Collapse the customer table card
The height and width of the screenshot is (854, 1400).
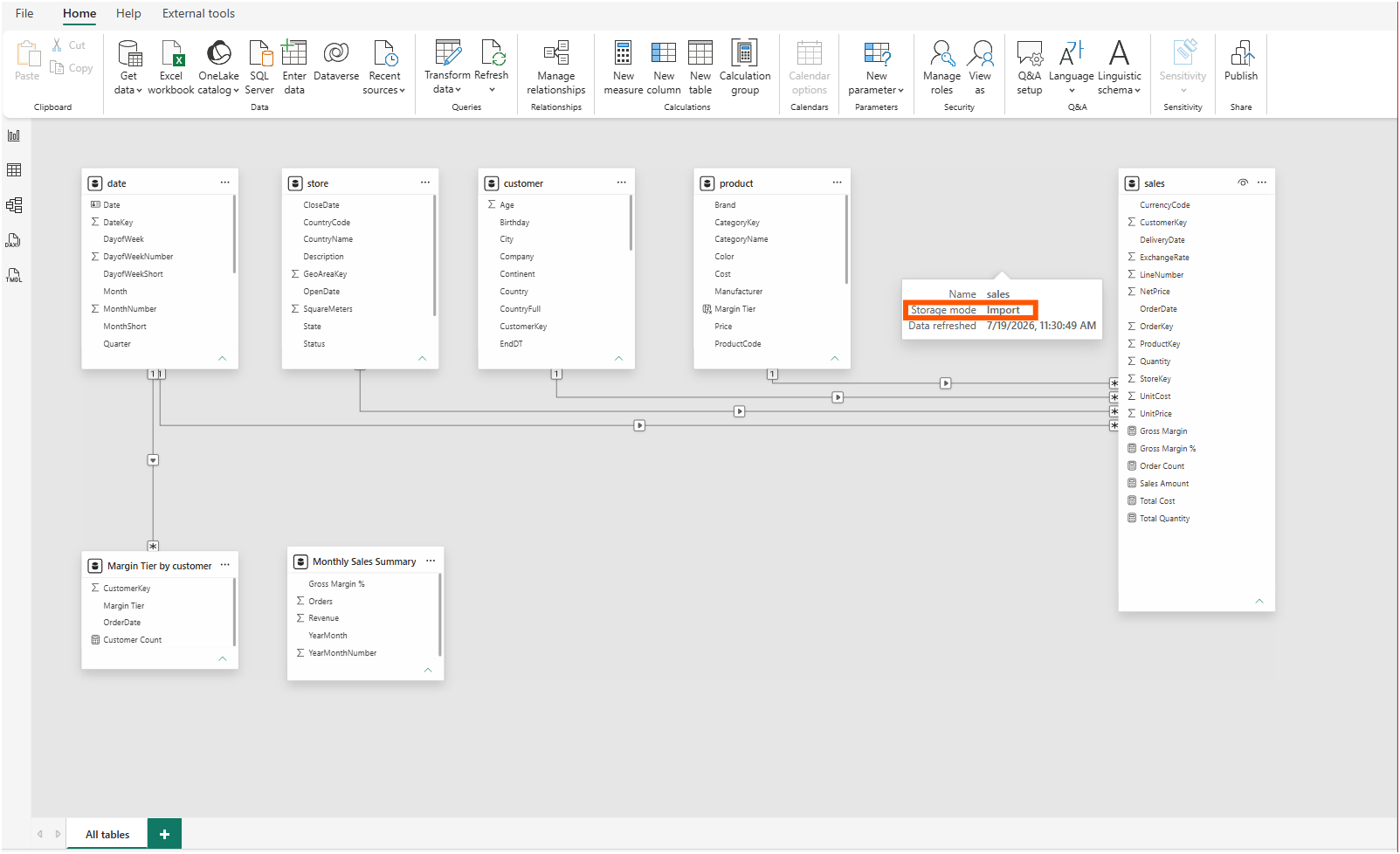coord(618,358)
